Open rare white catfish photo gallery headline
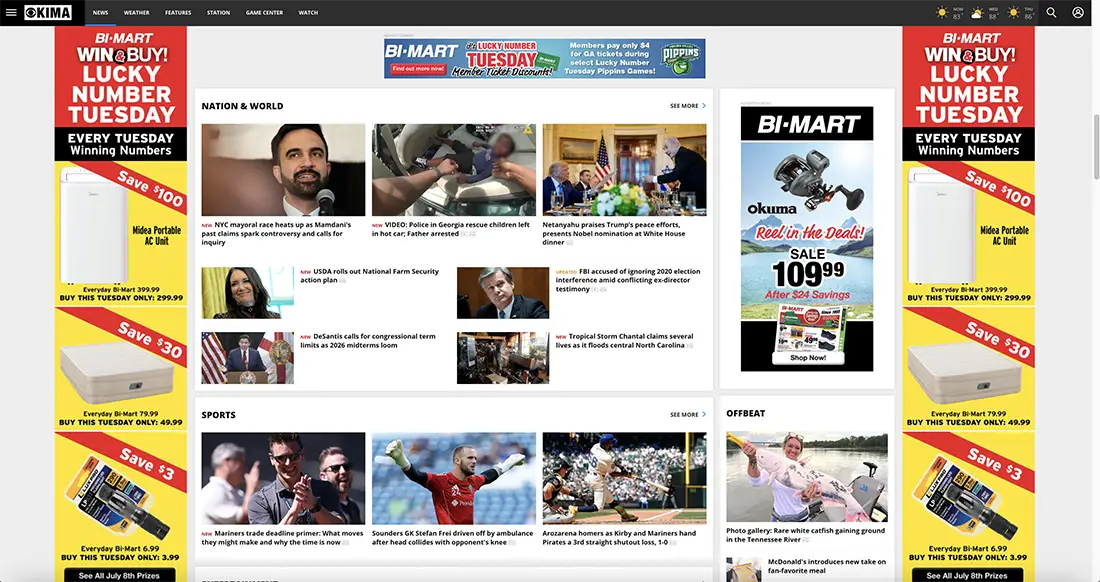The image size is (1100, 582). (804, 535)
